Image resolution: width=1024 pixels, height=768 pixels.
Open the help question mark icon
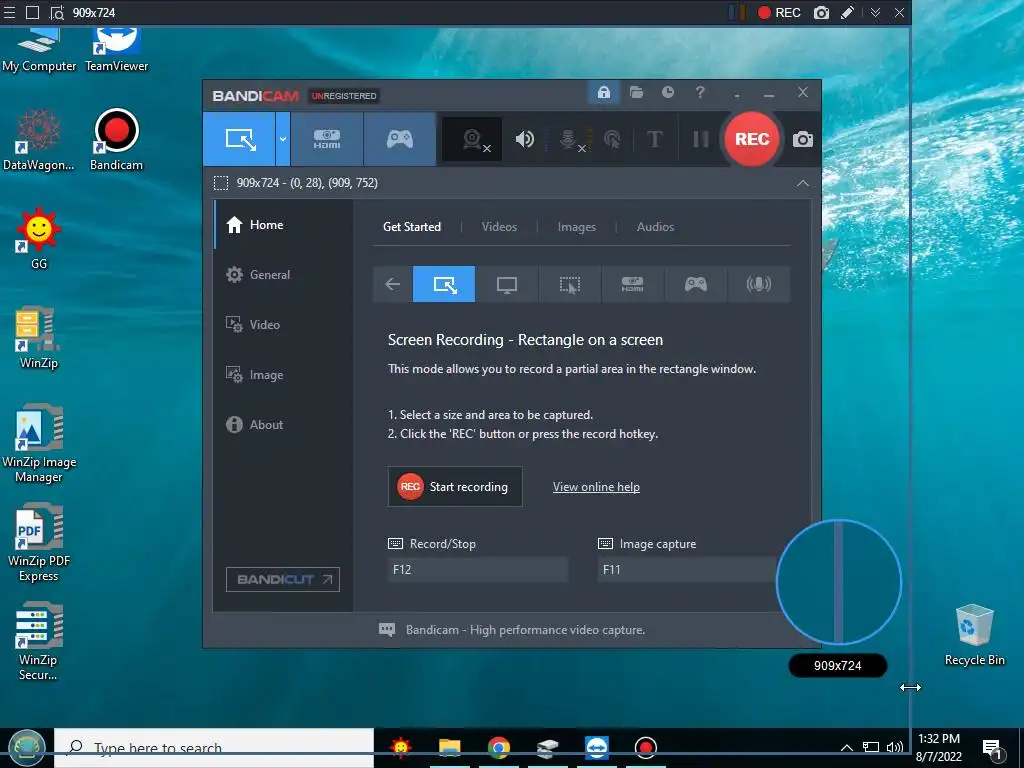[x=700, y=92]
